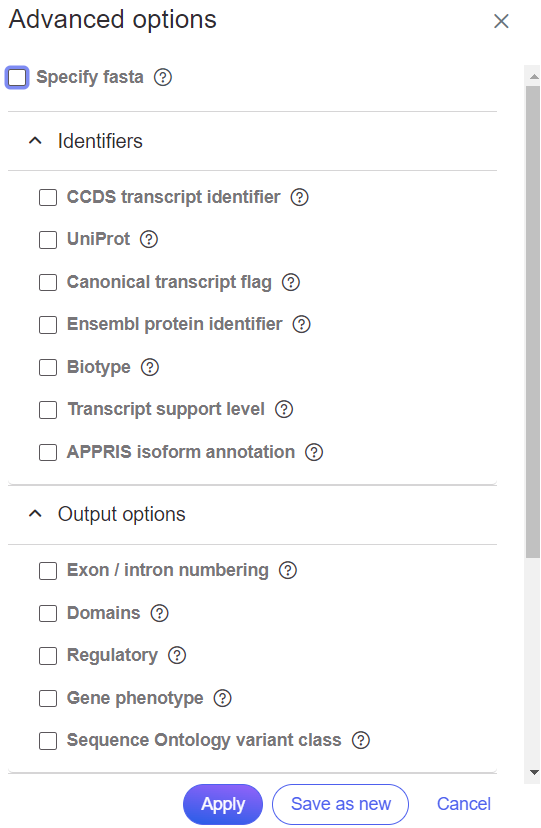The height and width of the screenshot is (828, 541).
Task: Click help icon next to Domains
Action: pyautogui.click(x=159, y=614)
